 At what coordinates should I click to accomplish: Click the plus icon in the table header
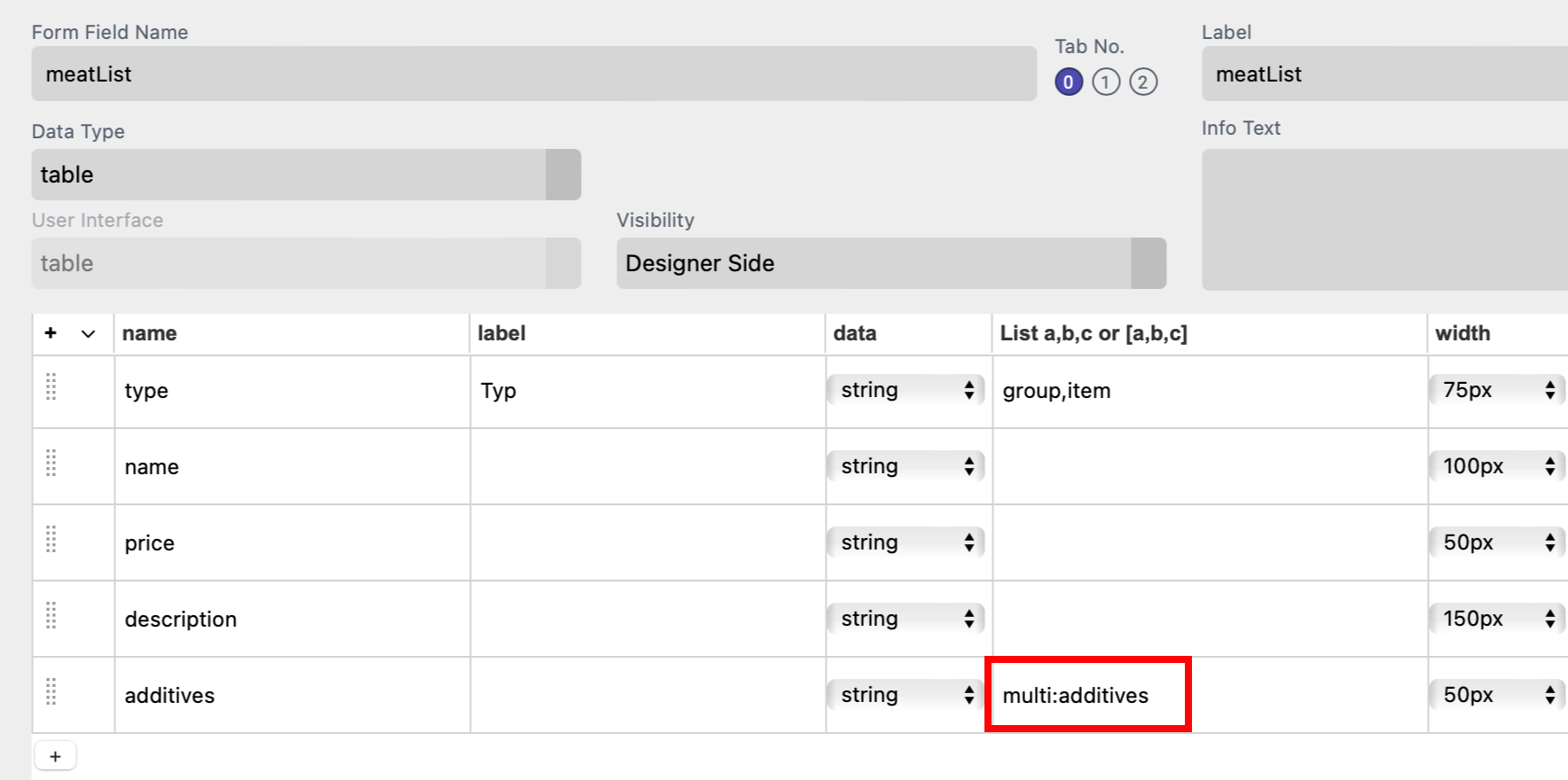(x=51, y=333)
